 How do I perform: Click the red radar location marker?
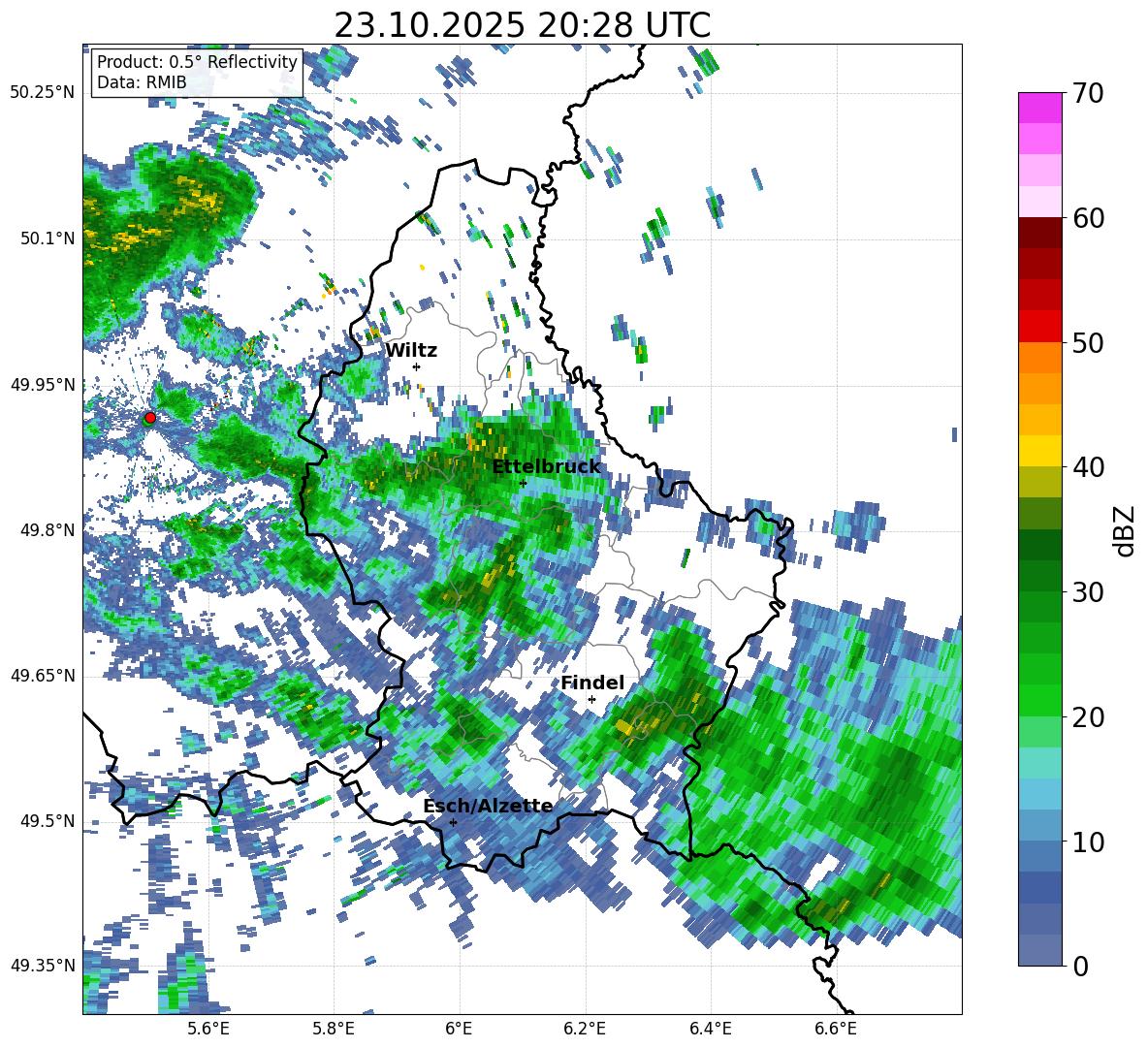[x=150, y=417]
